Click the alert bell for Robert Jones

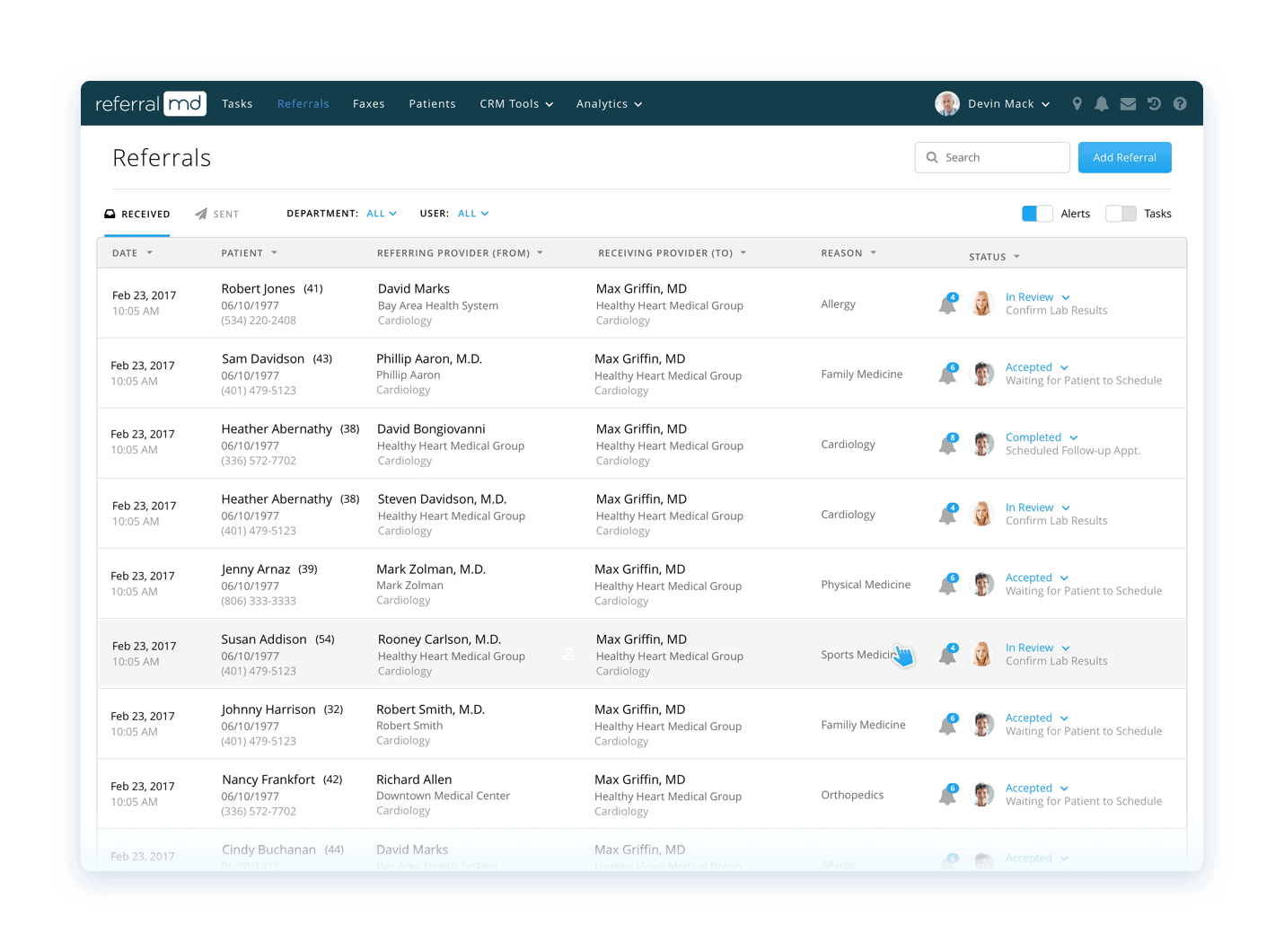947,304
